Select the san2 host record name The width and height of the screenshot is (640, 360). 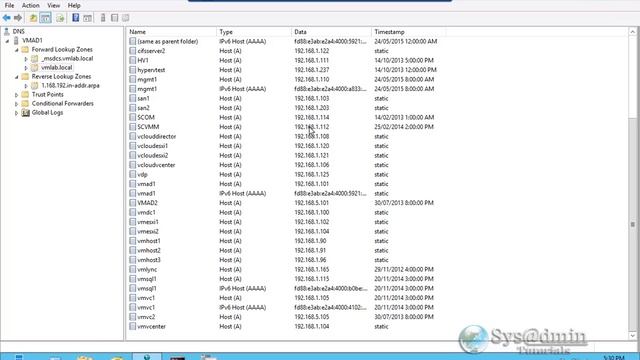143,108
